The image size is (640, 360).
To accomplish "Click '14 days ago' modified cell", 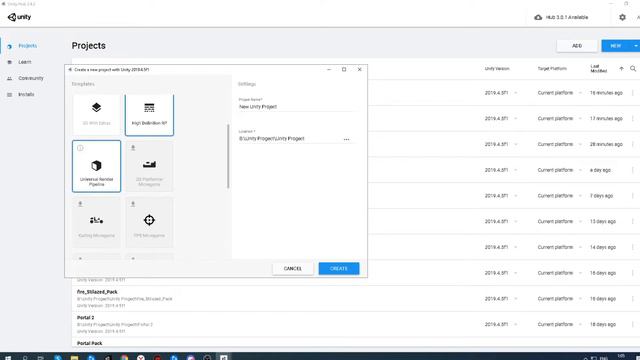I will [602, 247].
